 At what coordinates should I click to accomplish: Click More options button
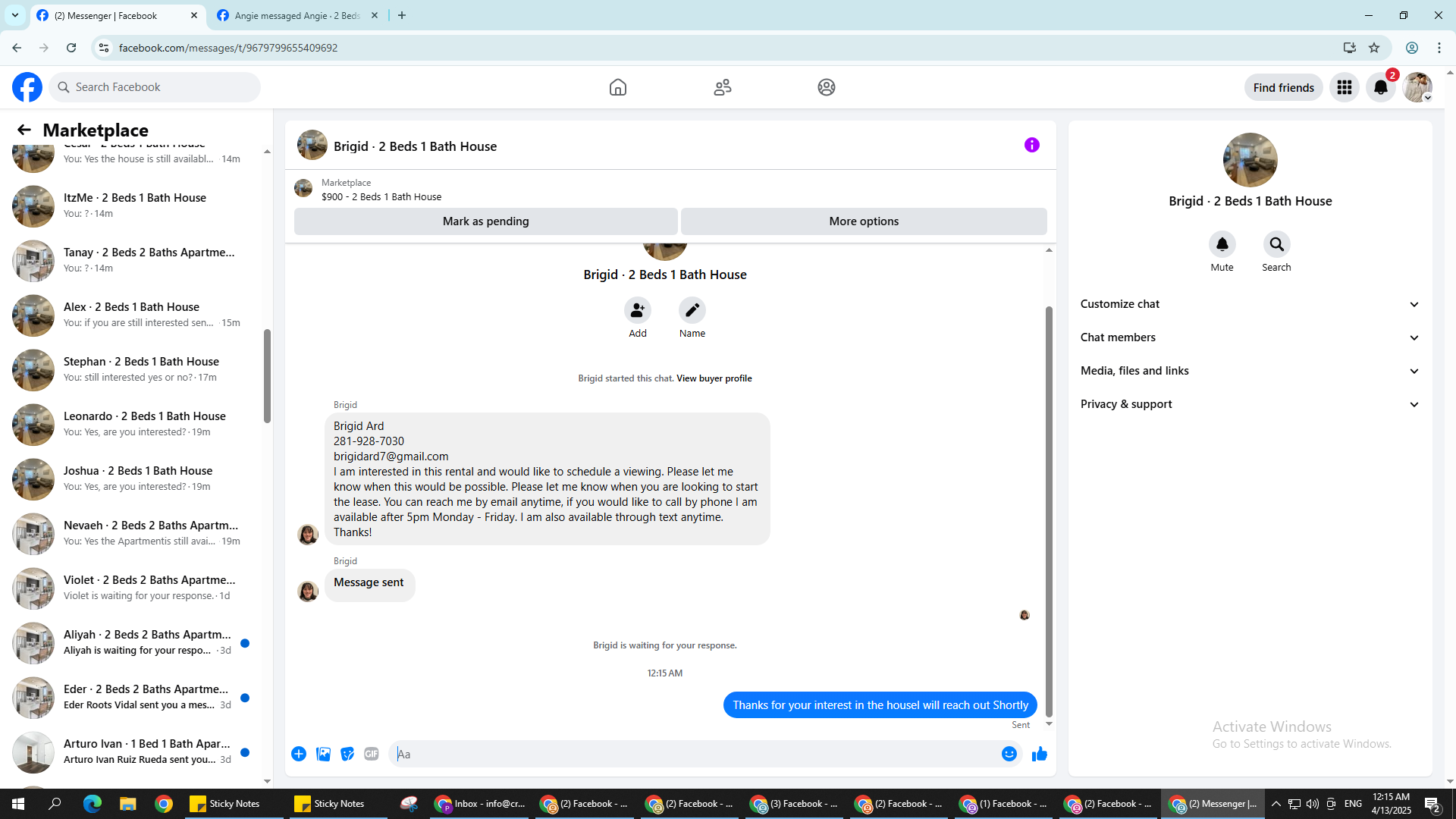pyautogui.click(x=864, y=221)
